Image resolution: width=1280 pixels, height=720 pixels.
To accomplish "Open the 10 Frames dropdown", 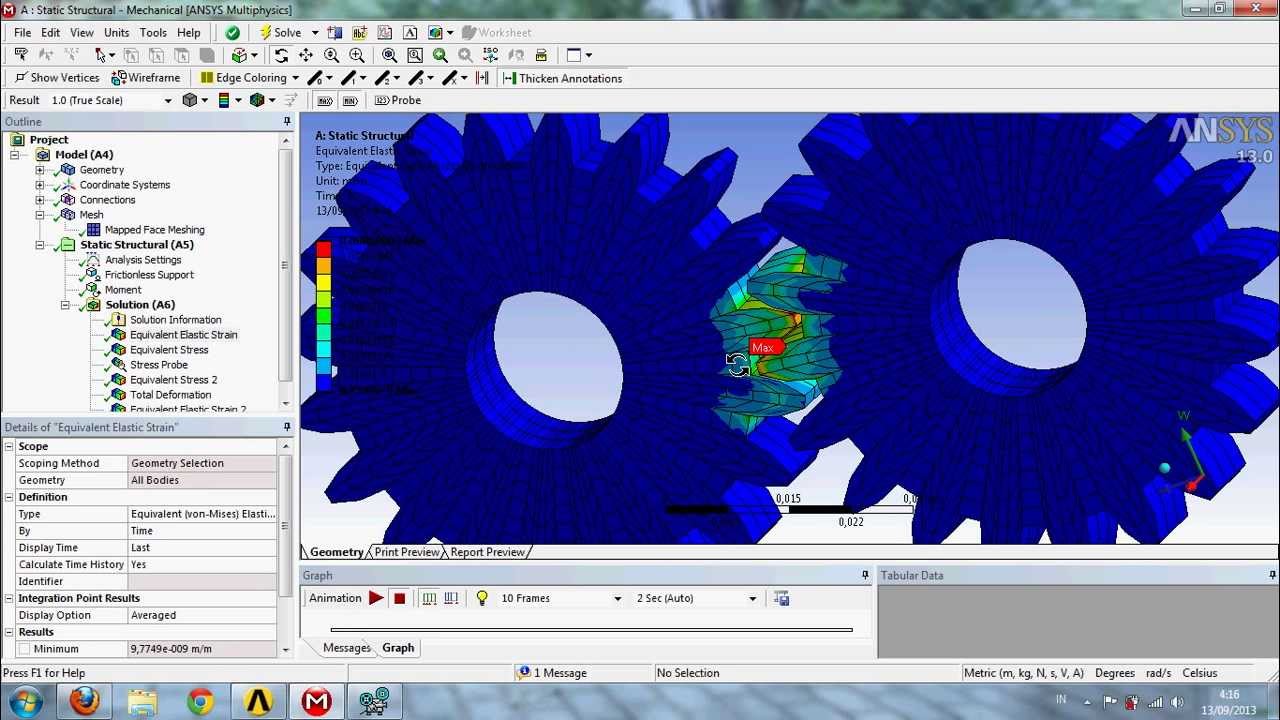I will pos(617,599).
